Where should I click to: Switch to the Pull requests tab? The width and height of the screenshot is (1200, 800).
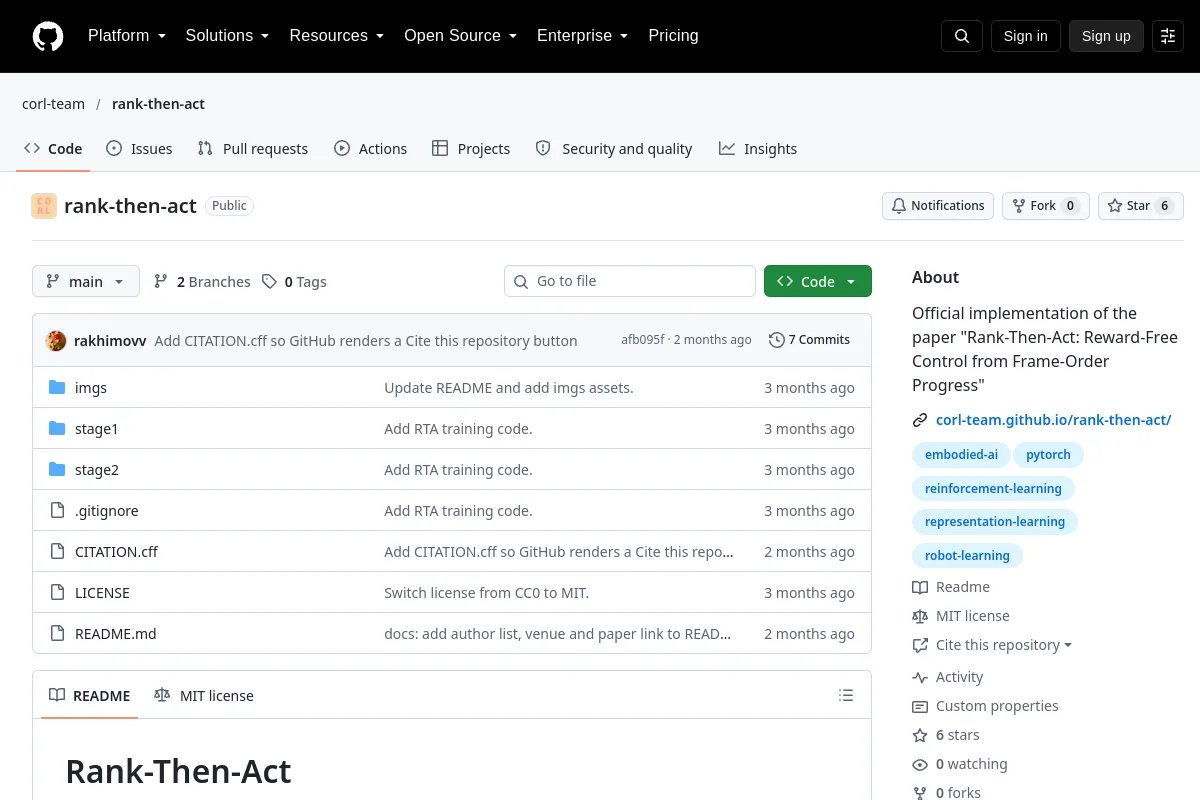[253, 148]
